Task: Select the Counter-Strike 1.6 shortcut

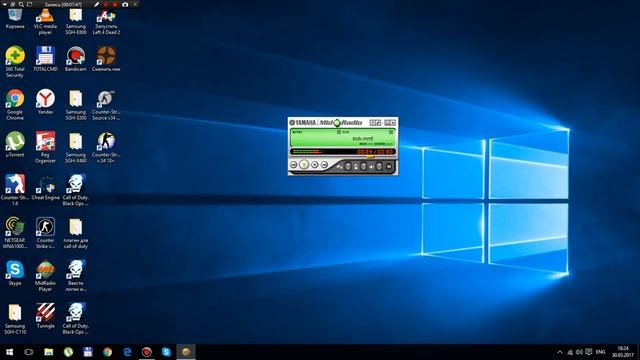Action: (x=15, y=190)
